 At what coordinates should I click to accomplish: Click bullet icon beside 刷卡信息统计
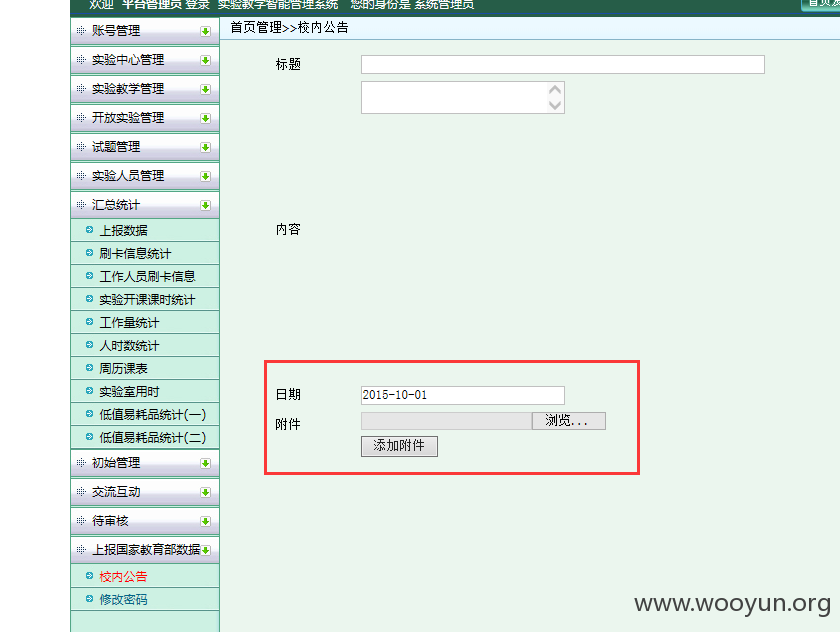89,253
